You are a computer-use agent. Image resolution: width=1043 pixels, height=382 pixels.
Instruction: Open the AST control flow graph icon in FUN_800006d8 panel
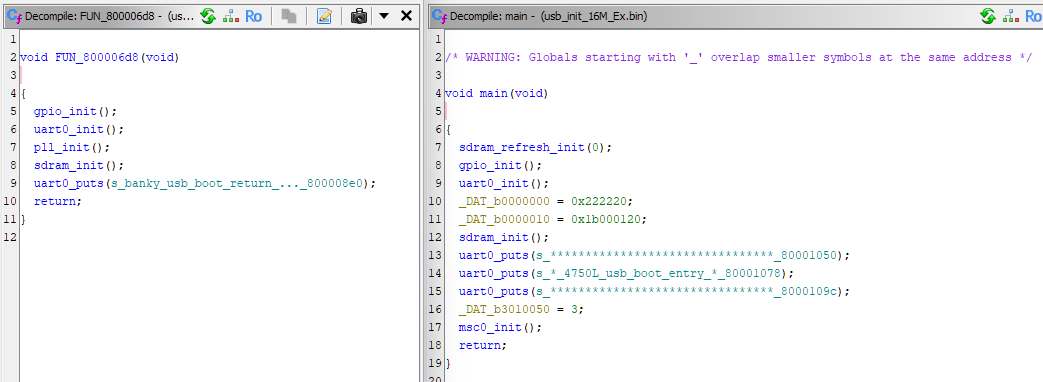pyautogui.click(x=231, y=16)
